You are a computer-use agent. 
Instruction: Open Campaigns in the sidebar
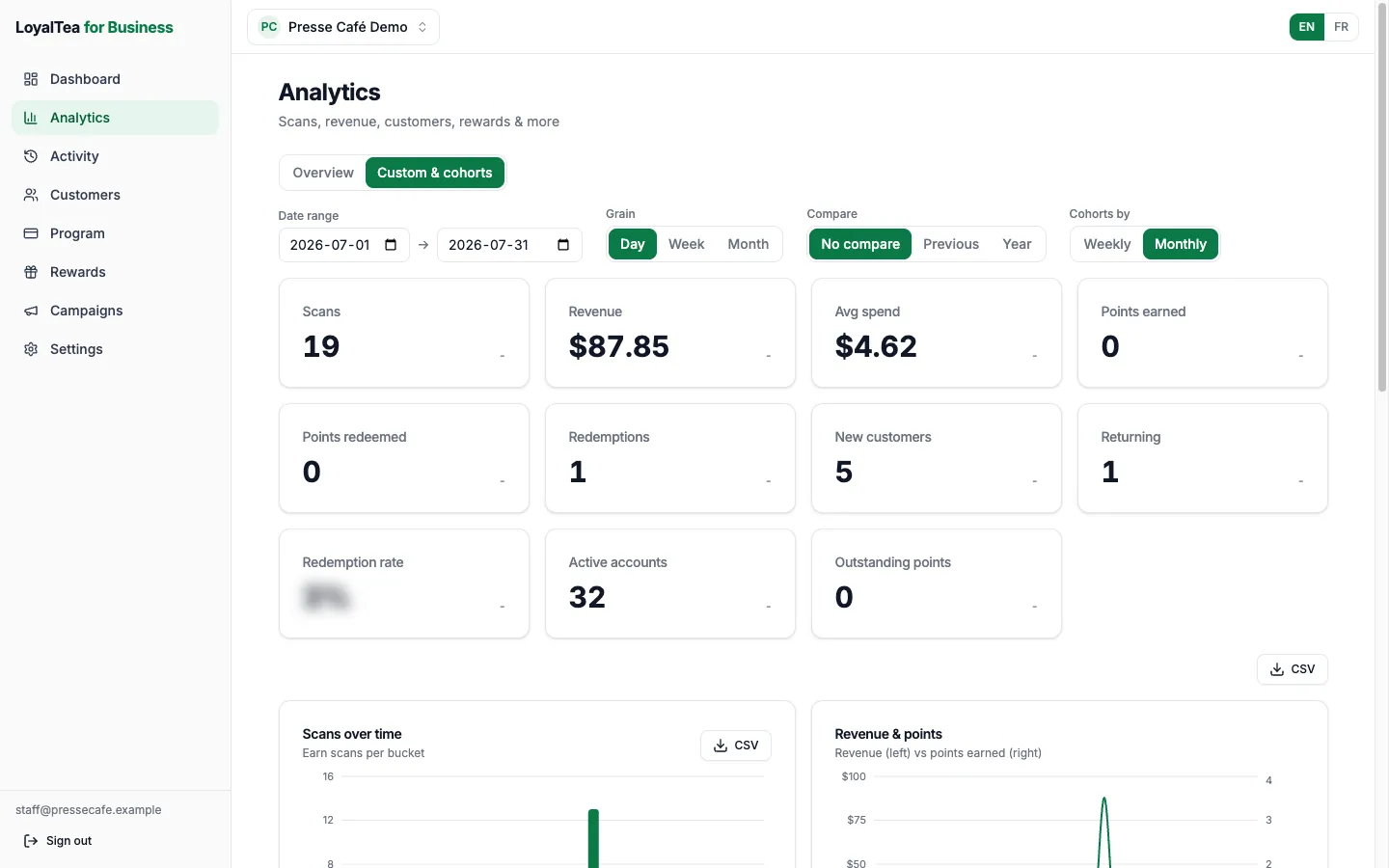coord(116,311)
